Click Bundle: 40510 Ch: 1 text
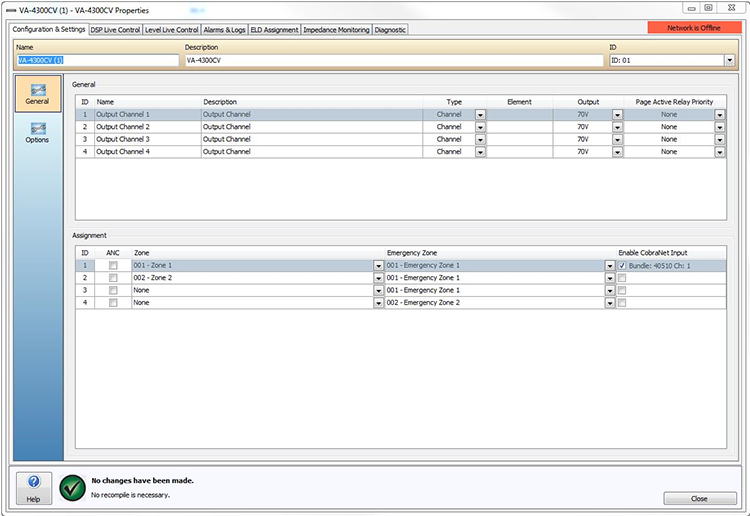 [660, 266]
